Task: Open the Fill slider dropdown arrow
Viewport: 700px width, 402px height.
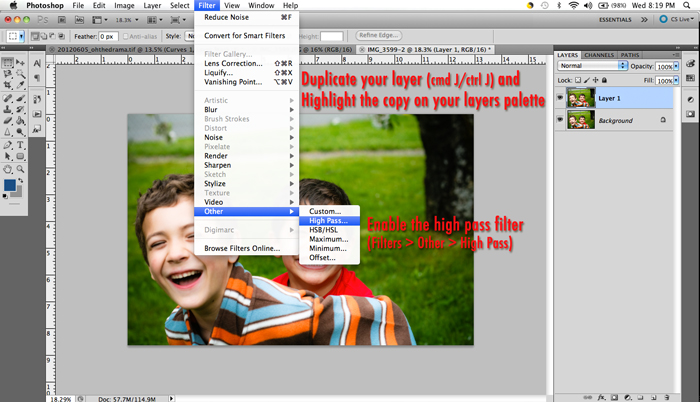Action: click(676, 80)
